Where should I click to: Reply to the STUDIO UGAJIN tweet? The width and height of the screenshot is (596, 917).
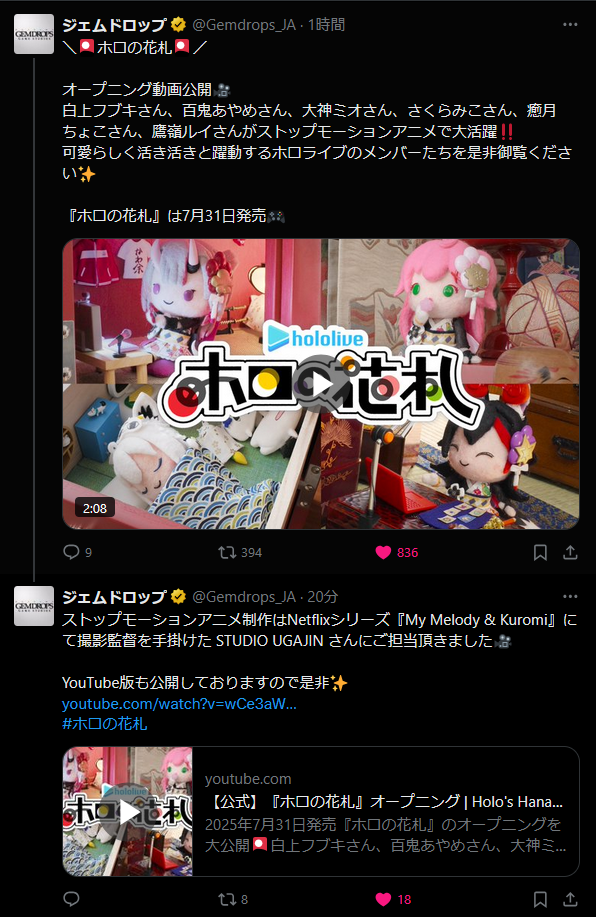coord(71,899)
